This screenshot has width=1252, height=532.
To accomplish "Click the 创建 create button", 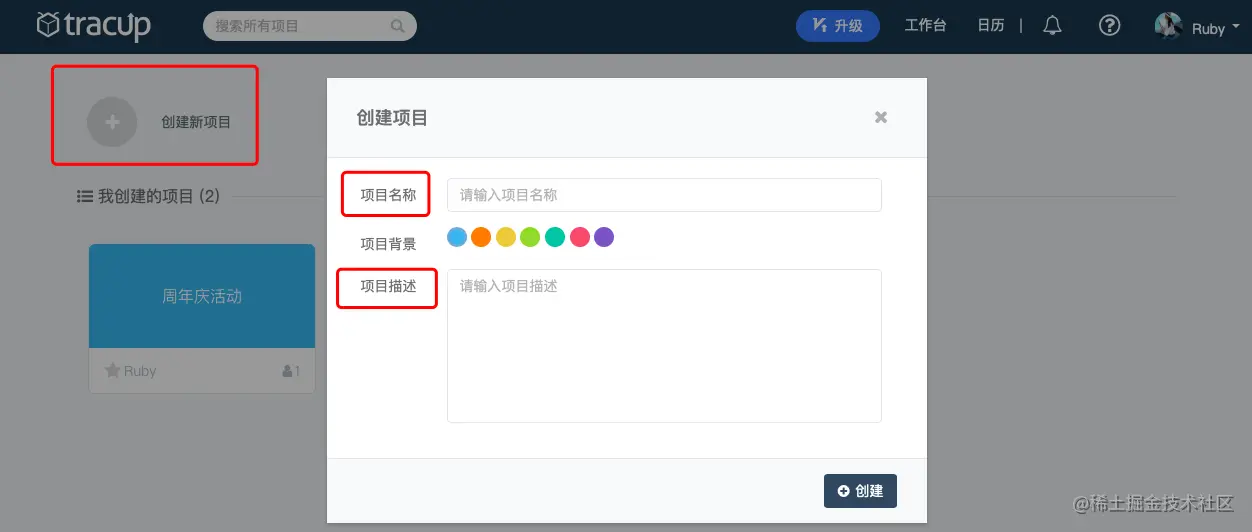I will (860, 491).
